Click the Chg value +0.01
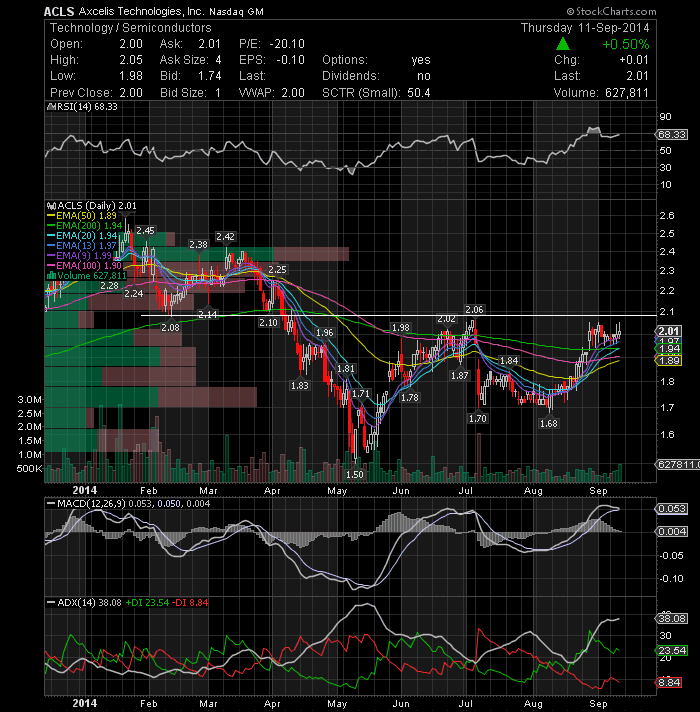This screenshot has height=712, width=700. coord(634,60)
